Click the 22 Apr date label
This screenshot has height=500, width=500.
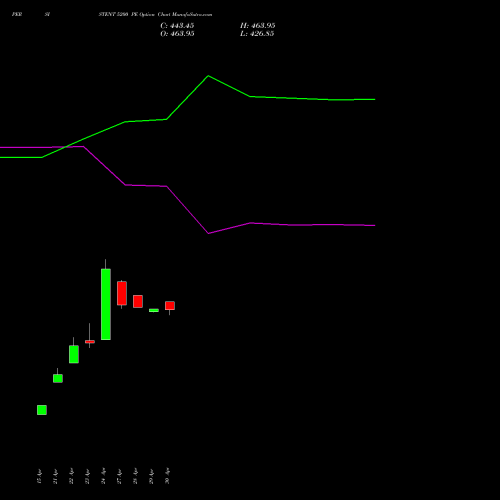[x=71, y=476]
